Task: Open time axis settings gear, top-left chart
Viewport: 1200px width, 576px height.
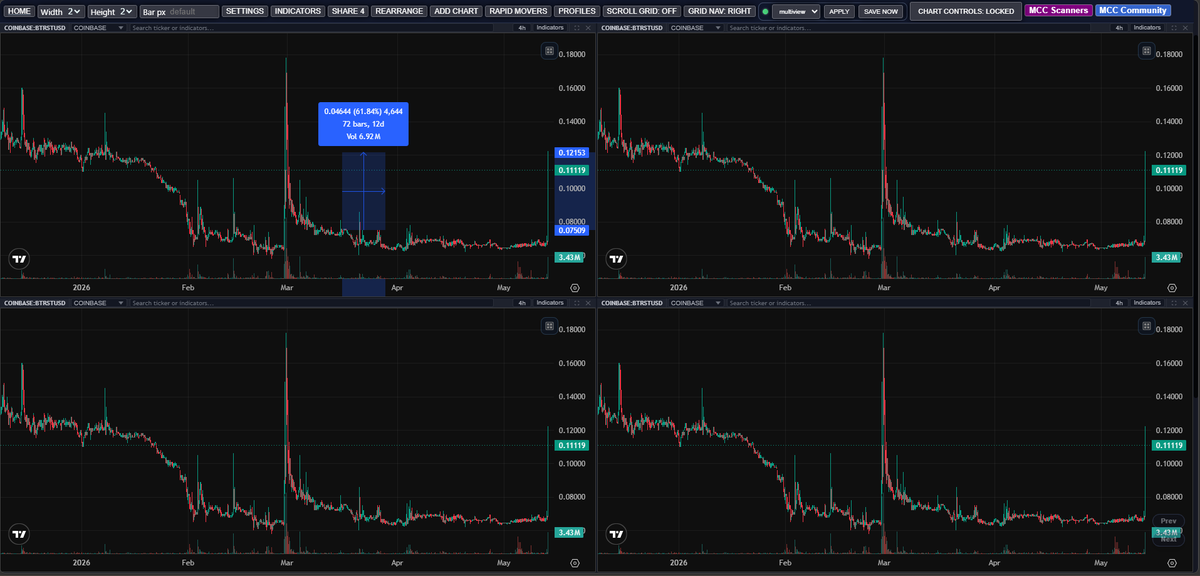Action: [x=574, y=287]
